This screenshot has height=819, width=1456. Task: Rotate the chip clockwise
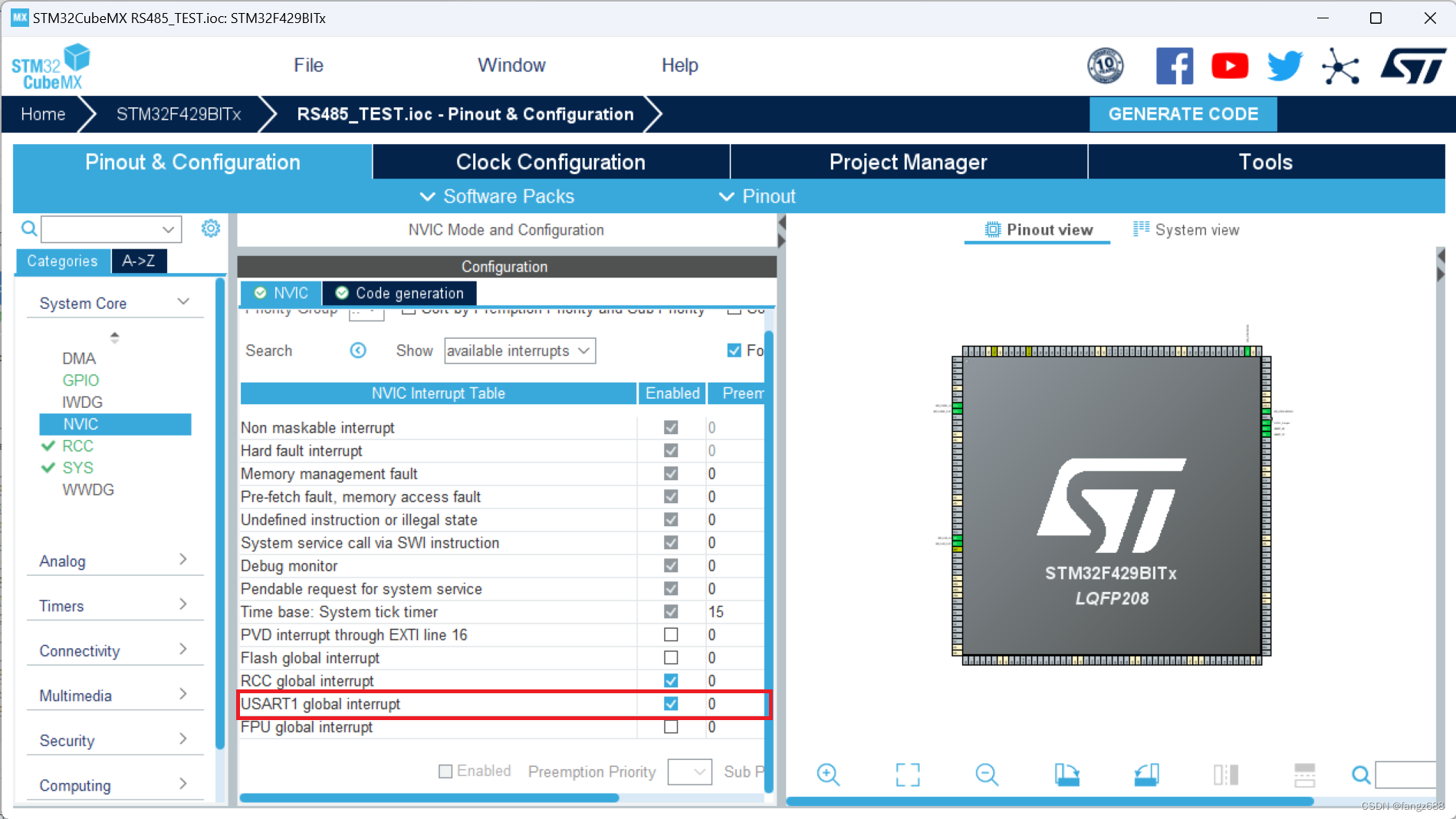[x=1067, y=775]
